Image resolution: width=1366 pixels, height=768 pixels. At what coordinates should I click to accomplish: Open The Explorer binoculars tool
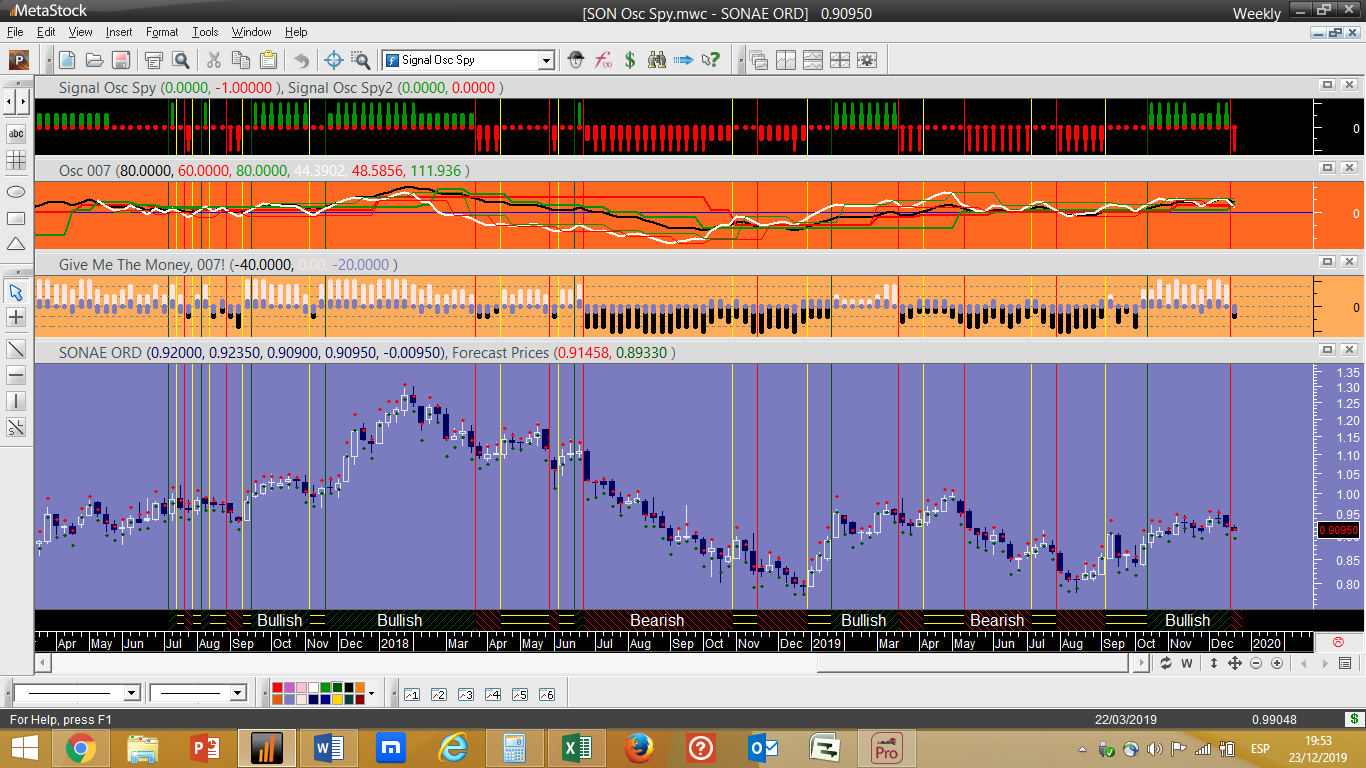pos(657,60)
